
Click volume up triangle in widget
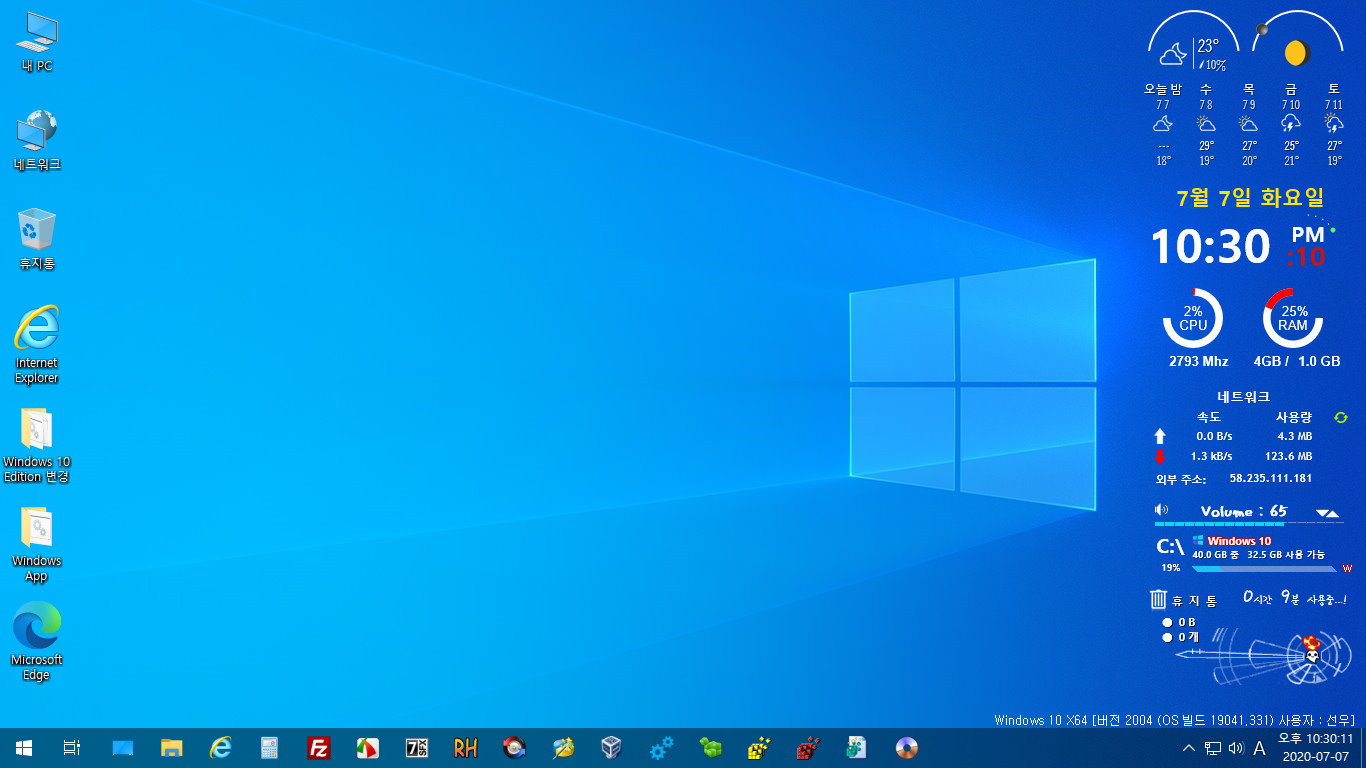(1333, 514)
